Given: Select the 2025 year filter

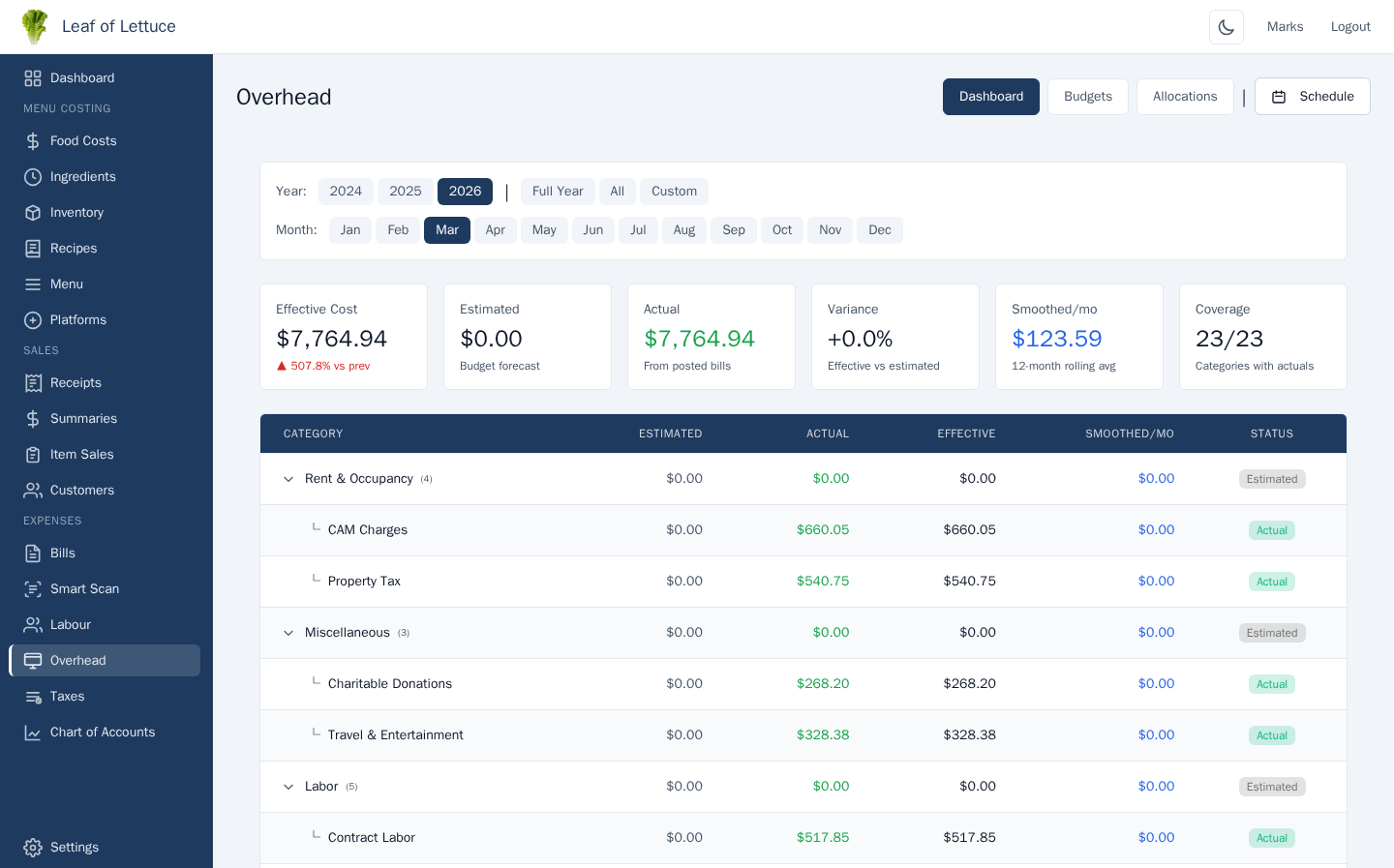Looking at the screenshot, I should (x=405, y=192).
